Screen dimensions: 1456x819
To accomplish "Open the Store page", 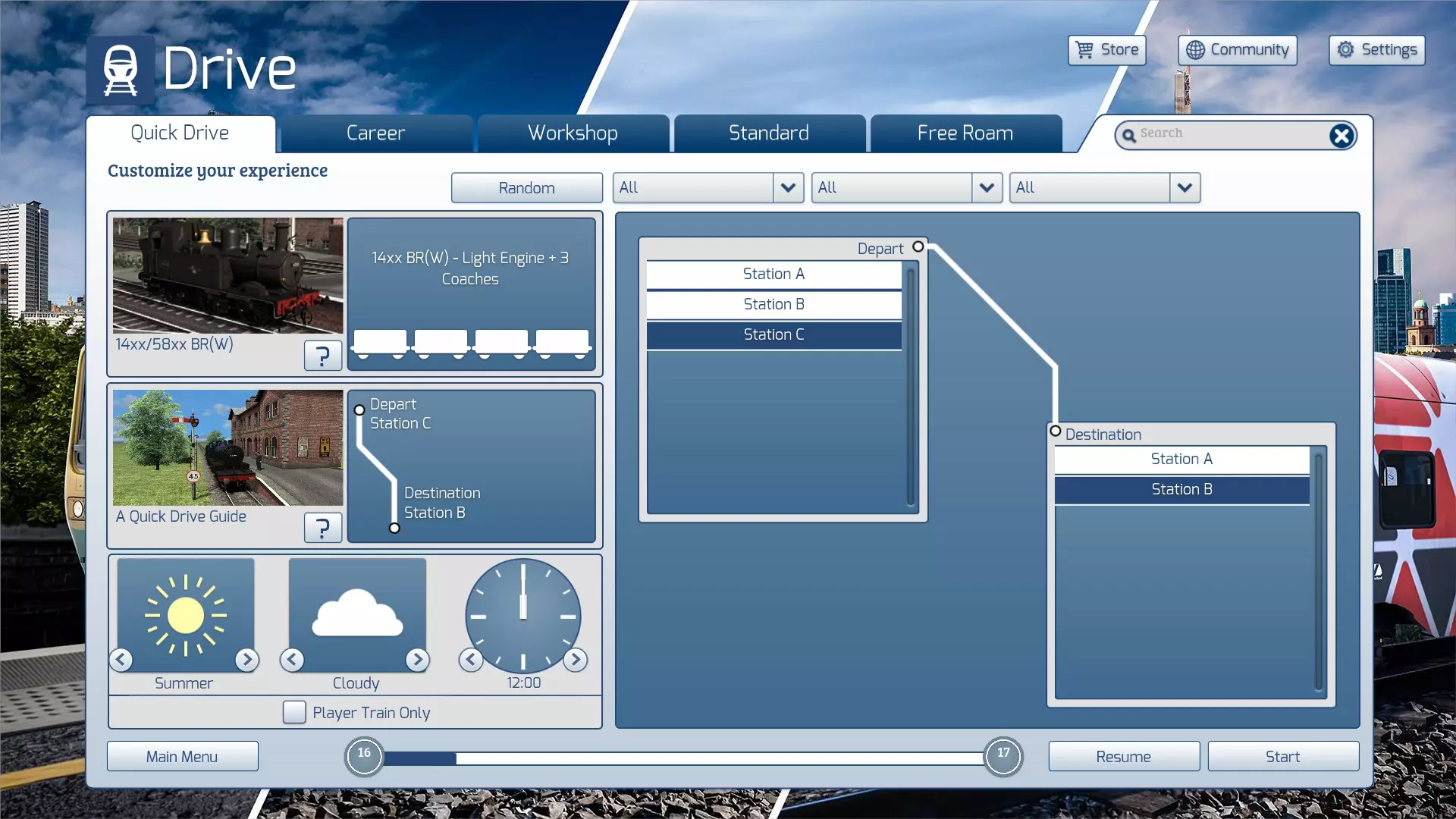I will click(1107, 50).
